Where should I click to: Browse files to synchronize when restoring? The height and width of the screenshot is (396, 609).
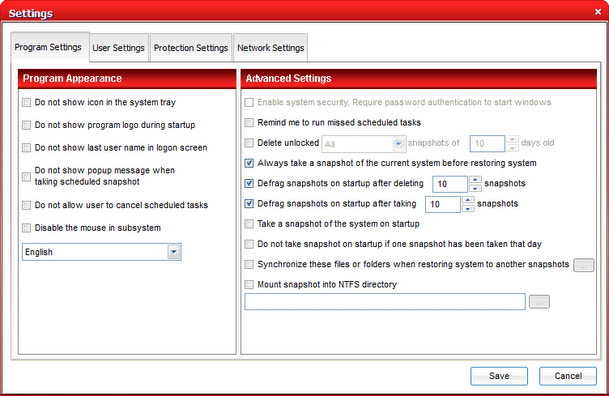(584, 265)
